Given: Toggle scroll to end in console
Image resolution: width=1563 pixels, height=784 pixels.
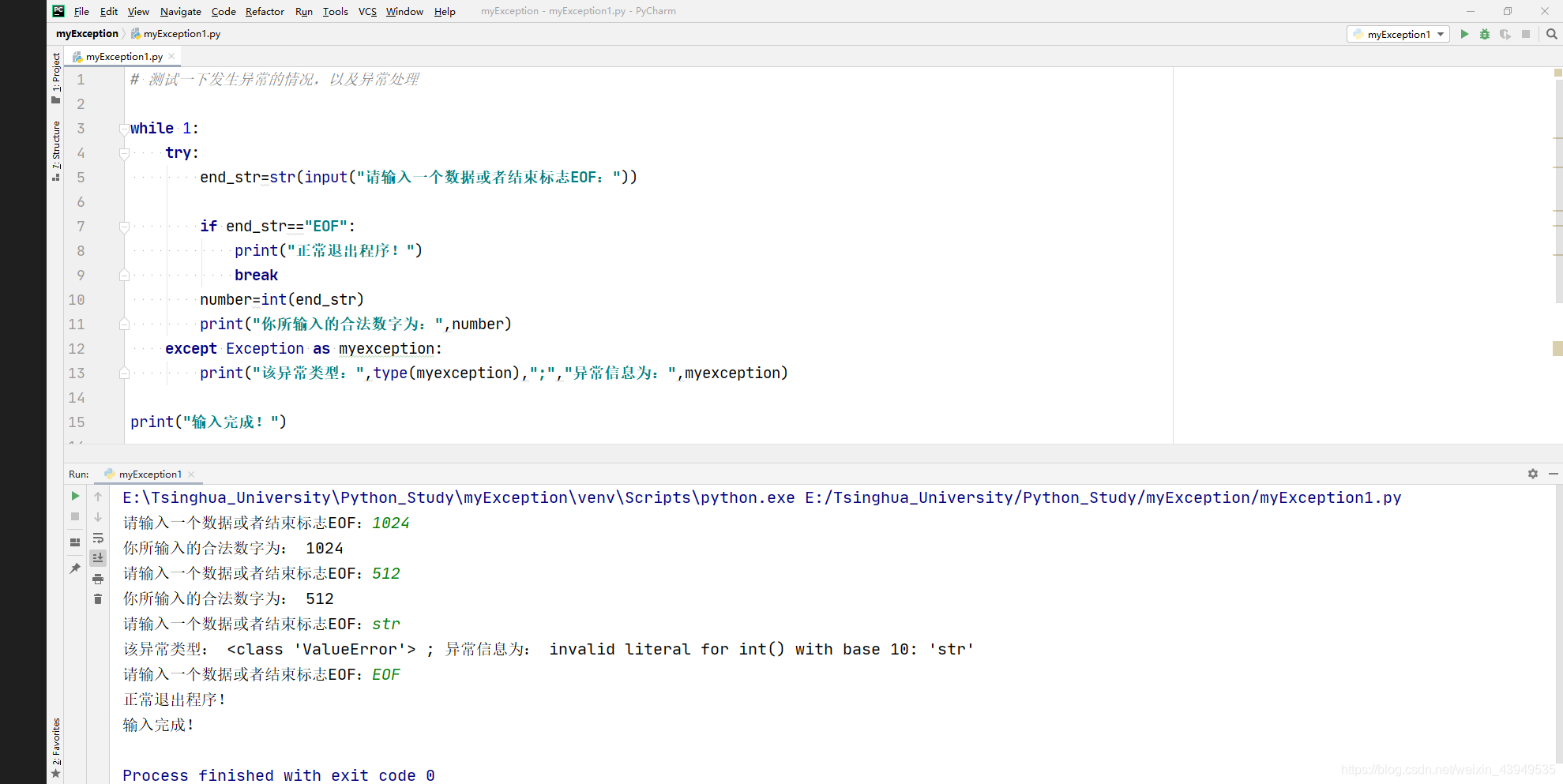Looking at the screenshot, I should (x=98, y=557).
